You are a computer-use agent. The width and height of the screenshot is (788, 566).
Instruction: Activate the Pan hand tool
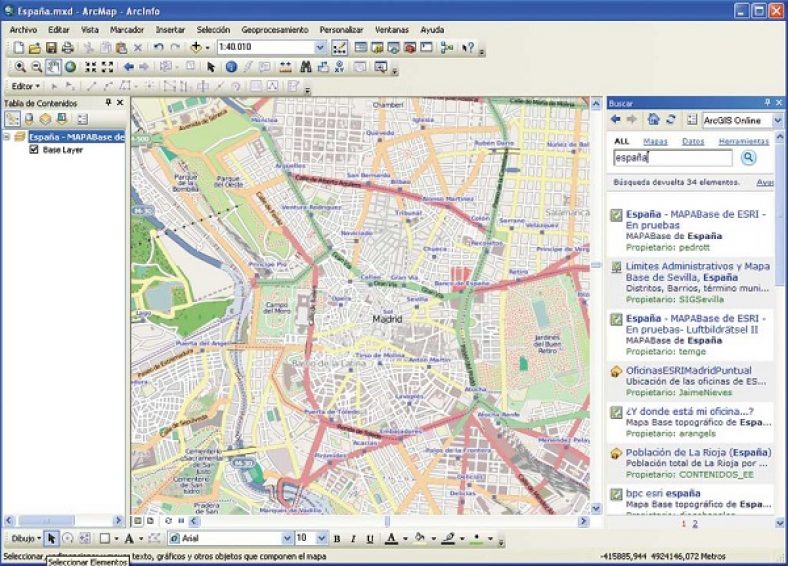pyautogui.click(x=54, y=67)
